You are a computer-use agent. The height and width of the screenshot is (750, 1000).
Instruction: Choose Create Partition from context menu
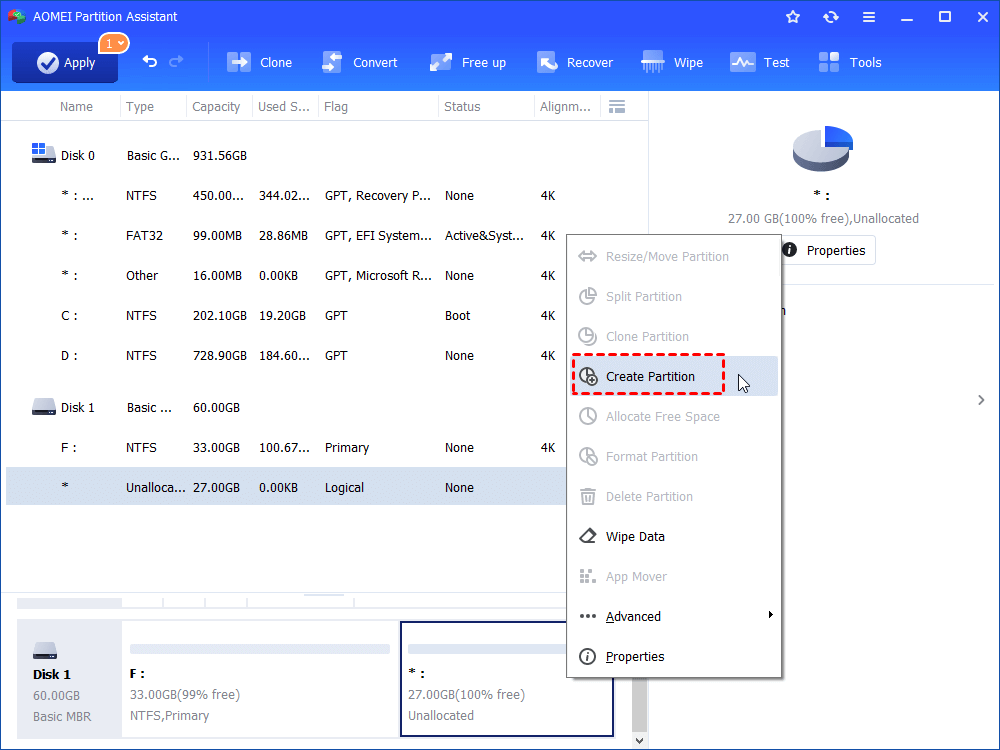click(x=674, y=376)
